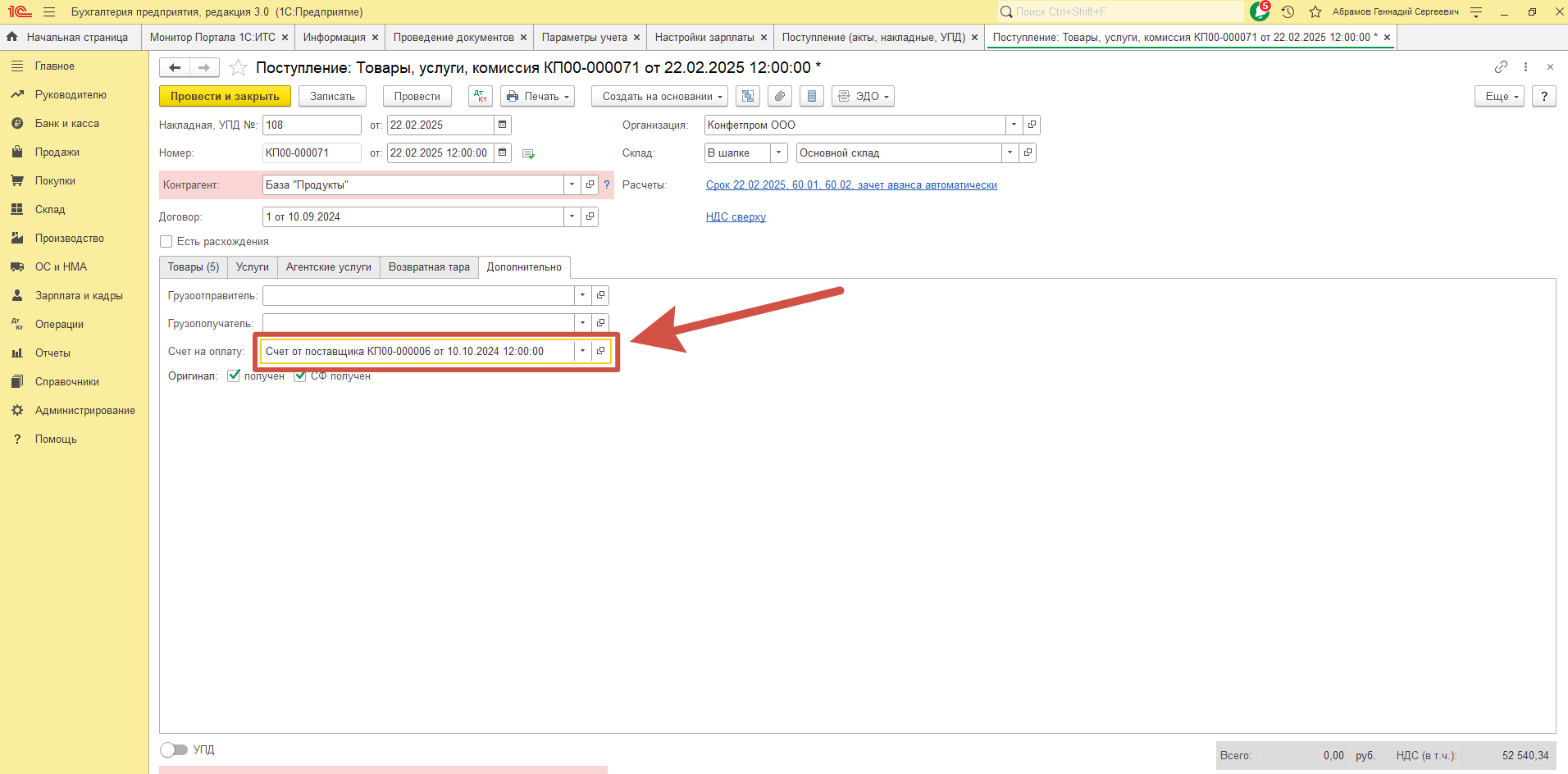1568x774 pixels.
Task: Expand the 'Счет на оплату' dropdown arrow
Action: [x=582, y=351]
